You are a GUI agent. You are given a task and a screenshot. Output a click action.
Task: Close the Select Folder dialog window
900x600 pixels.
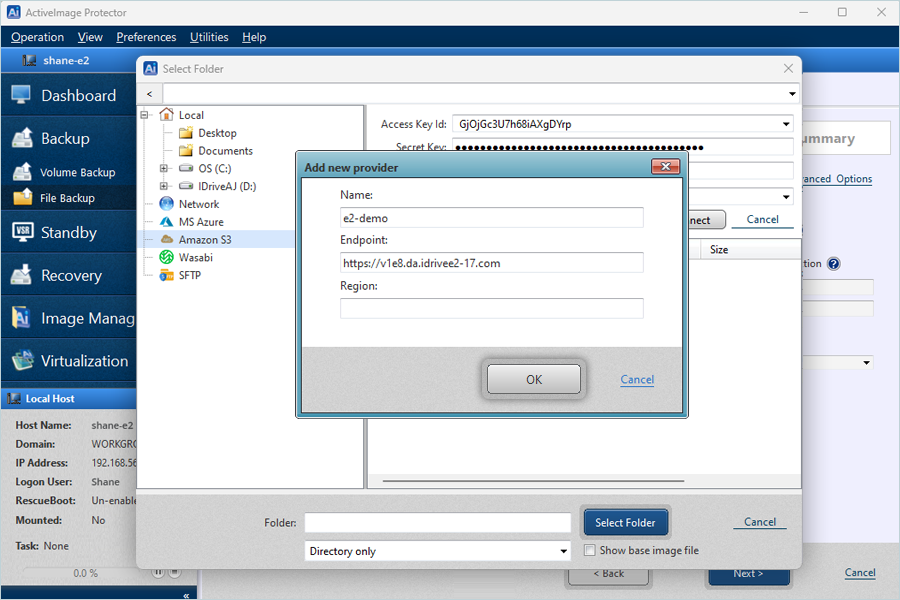(788, 68)
